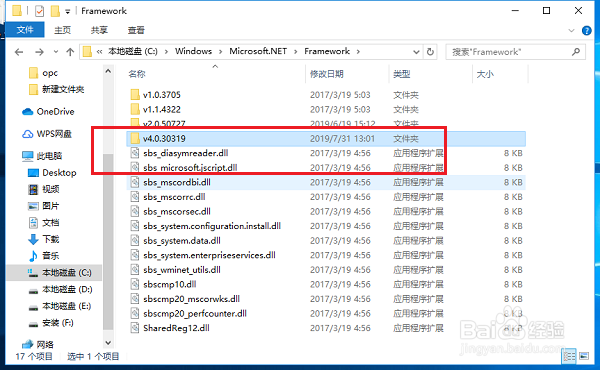Click the new folder icon in title bar
600x370 pixels.
[x=55, y=11]
